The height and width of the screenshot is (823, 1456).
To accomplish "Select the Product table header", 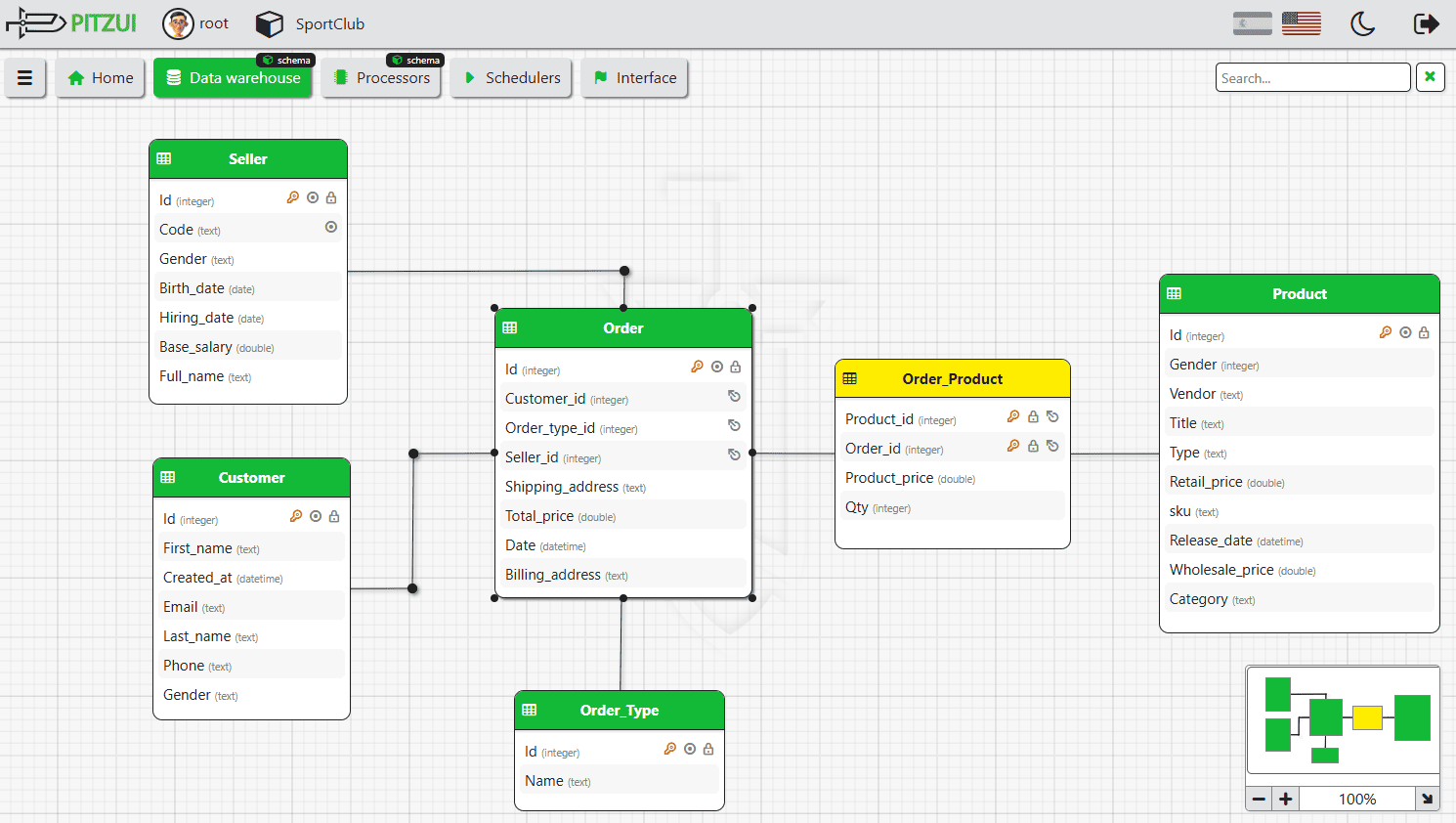I will (x=1300, y=294).
